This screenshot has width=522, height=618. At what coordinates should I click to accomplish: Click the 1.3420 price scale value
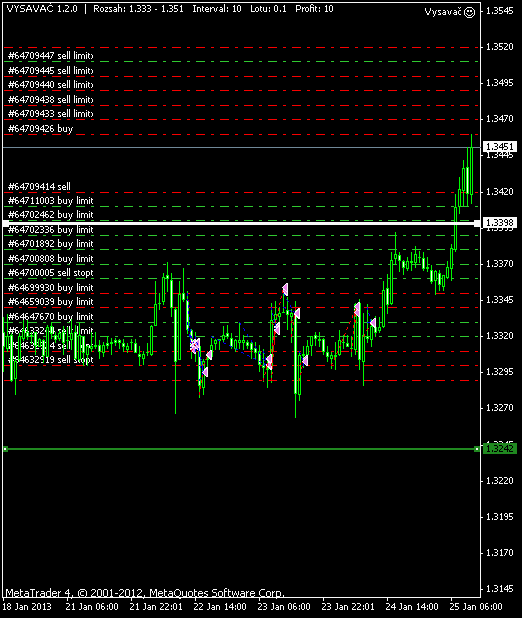point(500,192)
